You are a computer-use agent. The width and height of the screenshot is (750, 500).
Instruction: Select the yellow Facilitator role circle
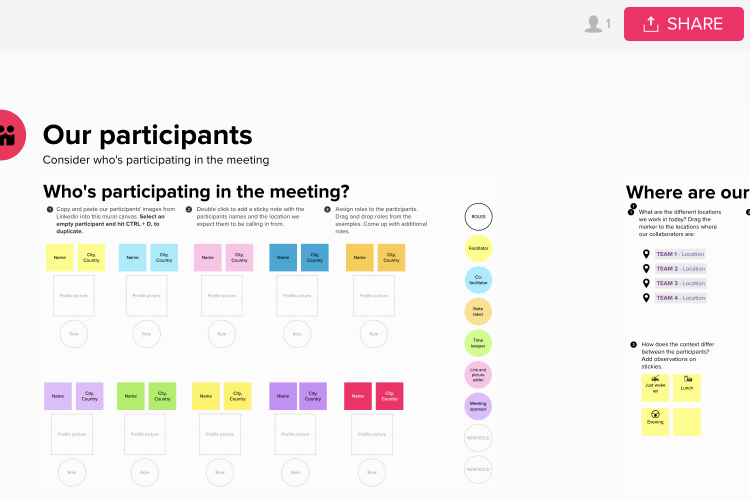479,248
